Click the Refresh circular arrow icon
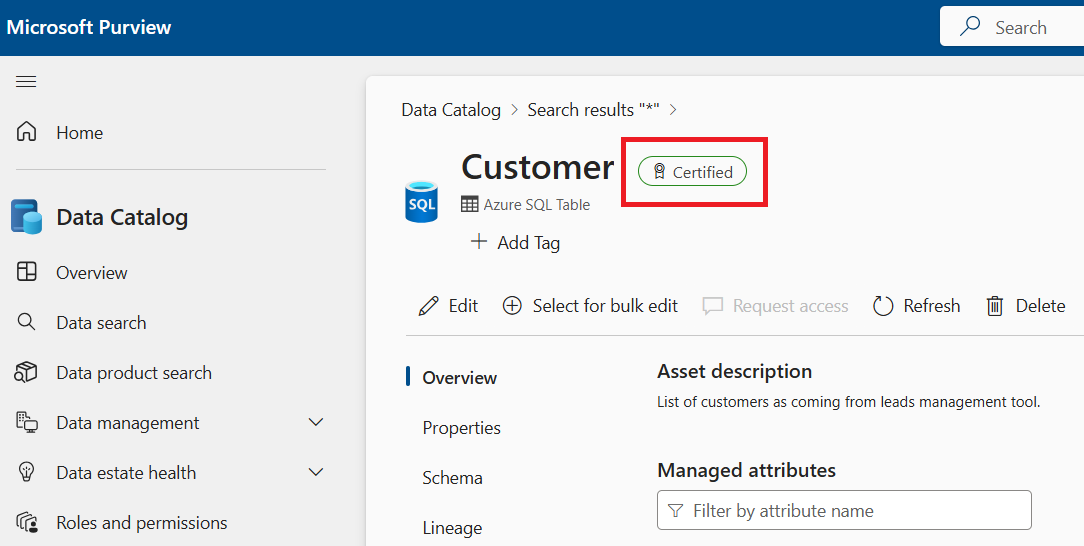 (883, 305)
